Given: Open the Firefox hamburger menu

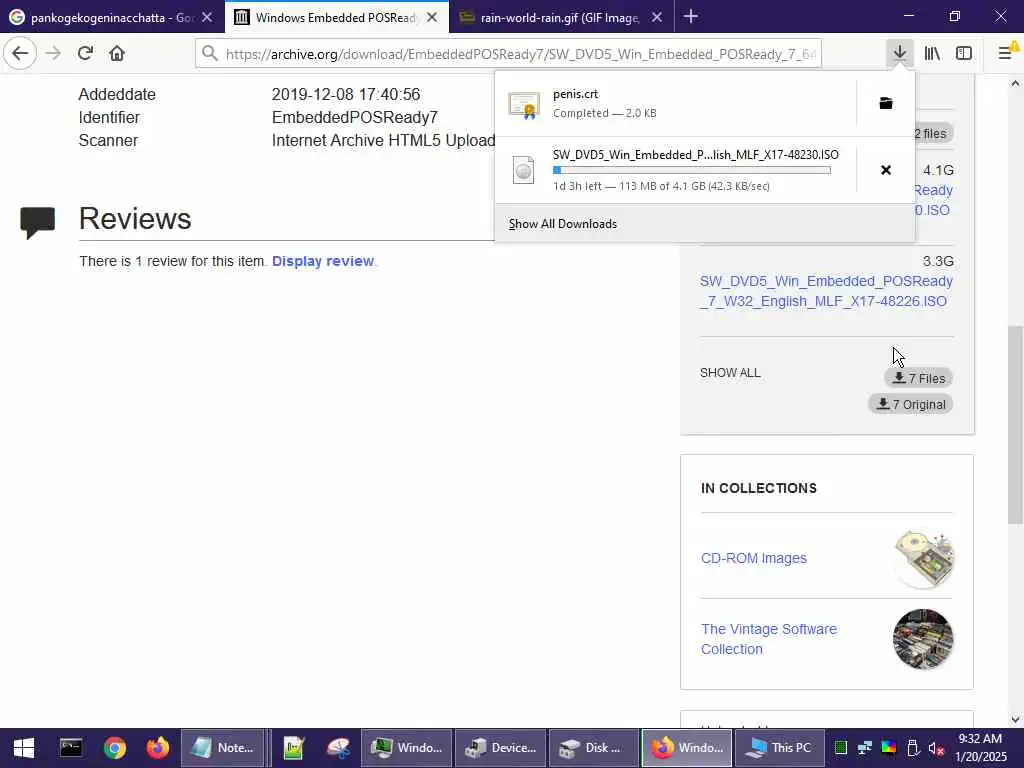Looking at the screenshot, I should click(1007, 53).
